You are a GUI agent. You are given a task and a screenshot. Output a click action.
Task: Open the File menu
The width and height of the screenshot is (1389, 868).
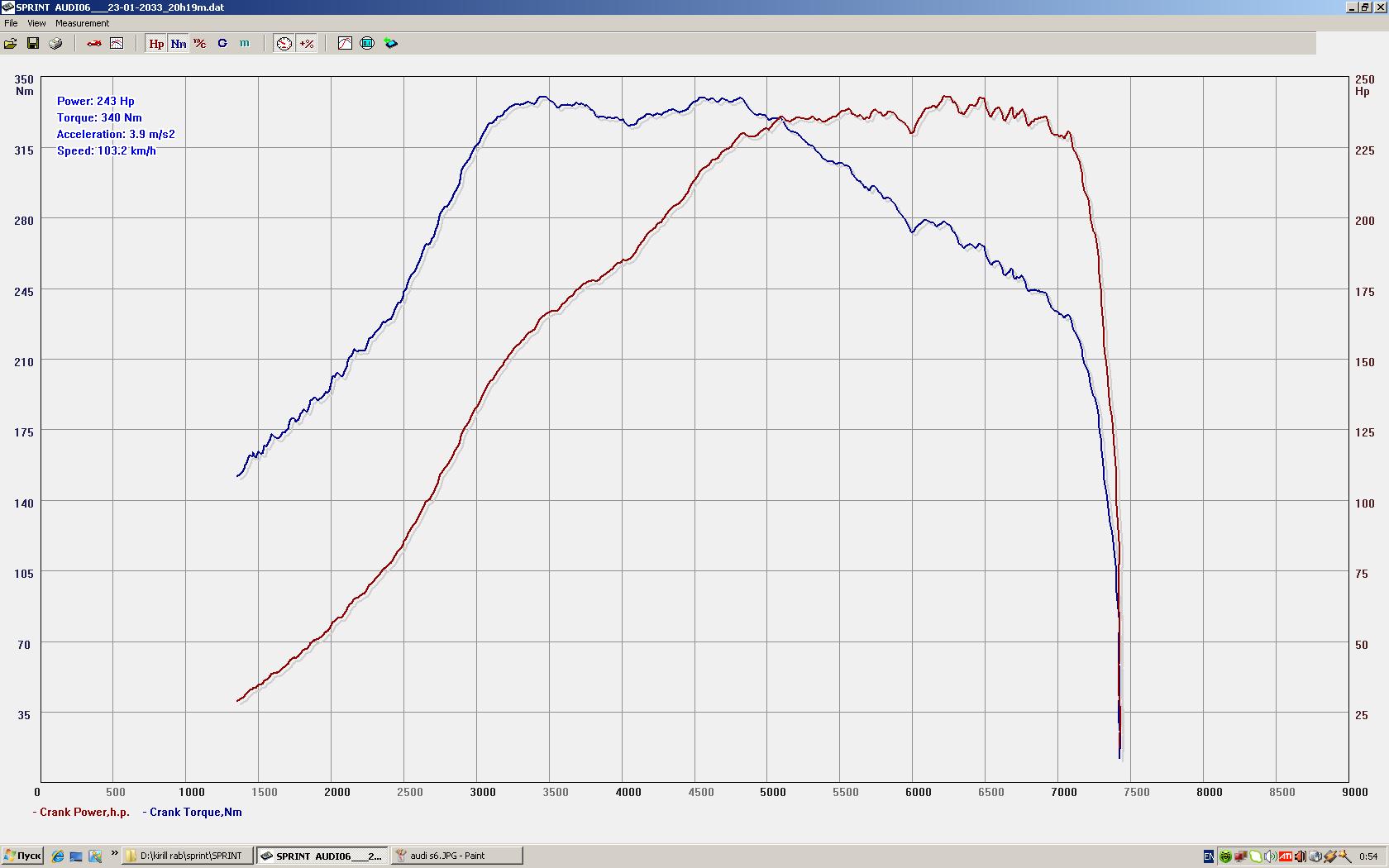[x=11, y=23]
